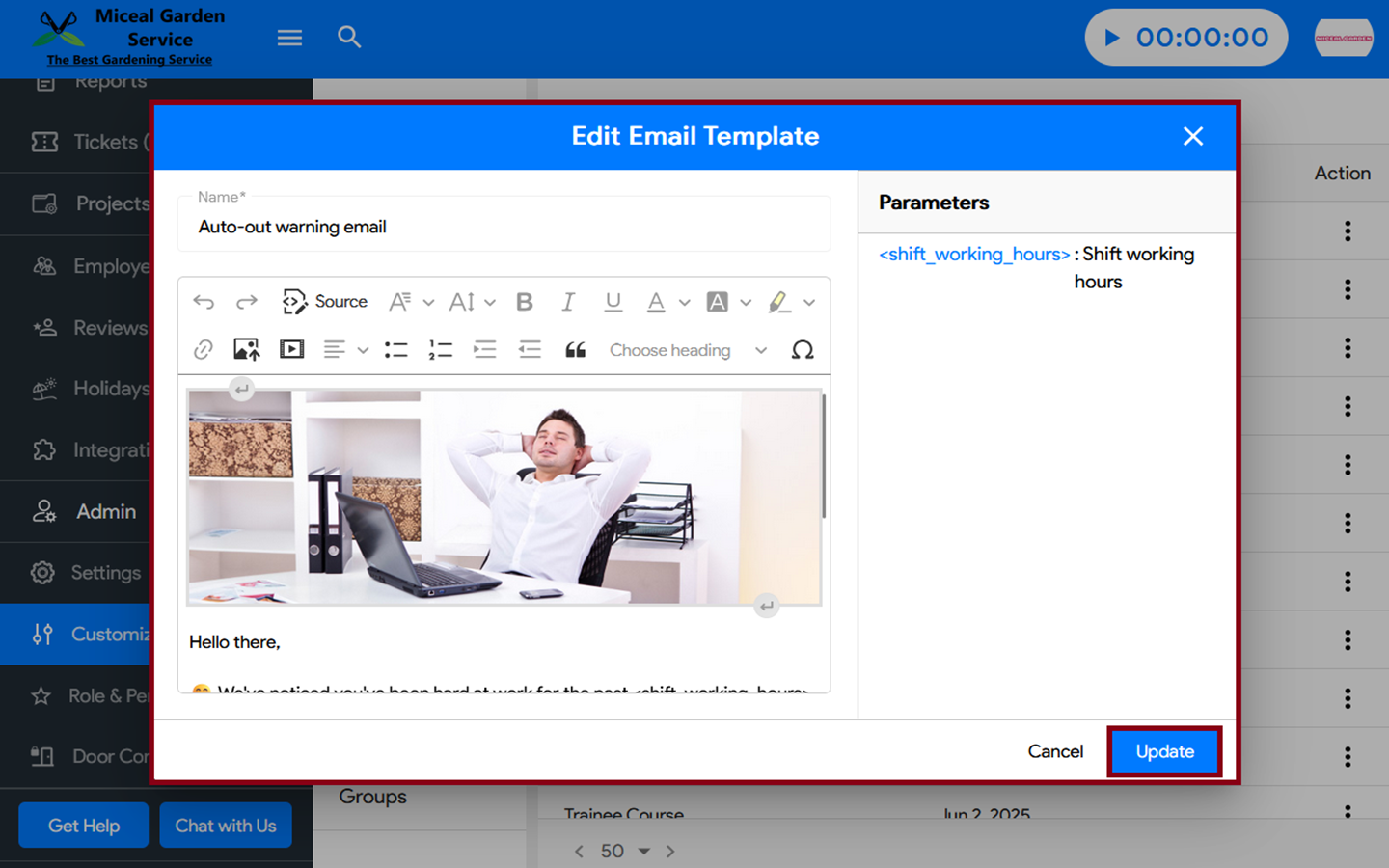Insert a block quote
The image size is (1389, 868).
click(575, 350)
